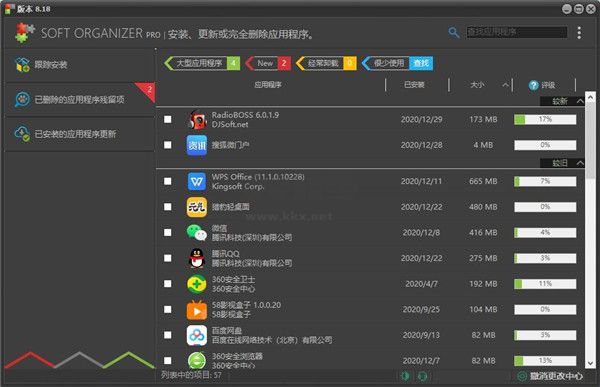Open the three-dot options menu
Viewport: 600px width, 387px height.
click(579, 33)
